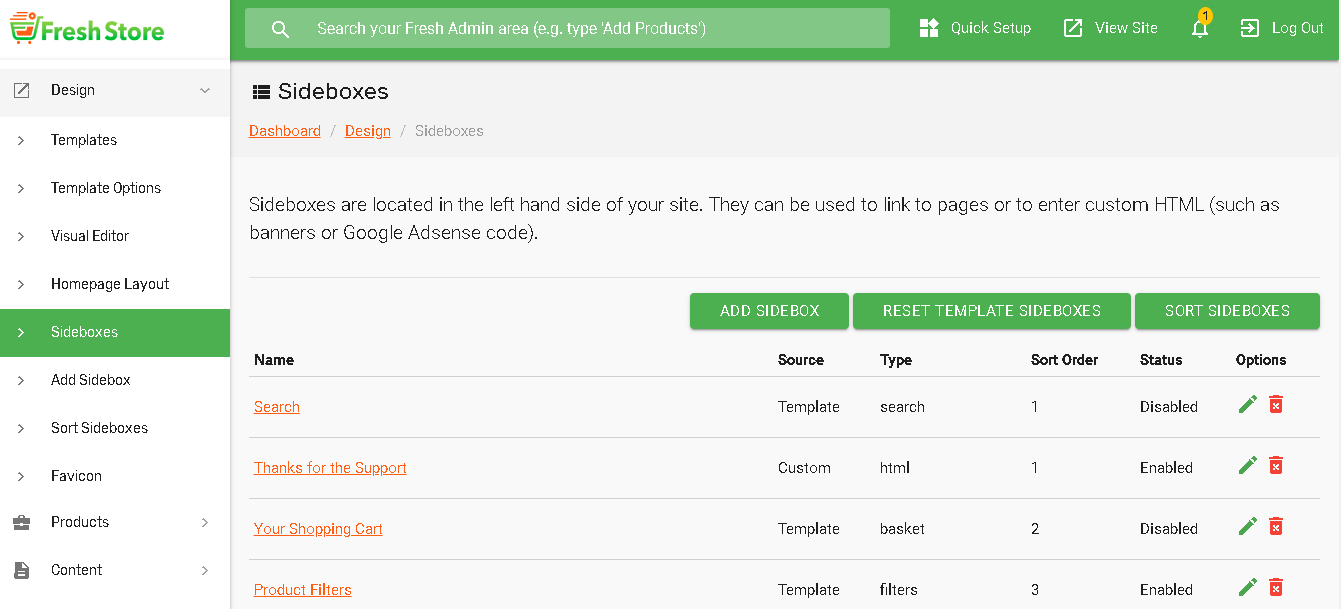Click the View Site external-link icon

pos(1073,28)
